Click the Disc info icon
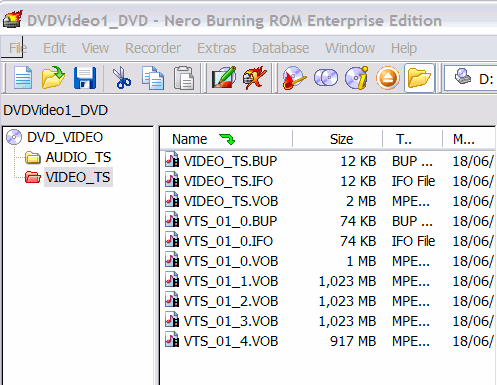 pyautogui.click(x=357, y=78)
